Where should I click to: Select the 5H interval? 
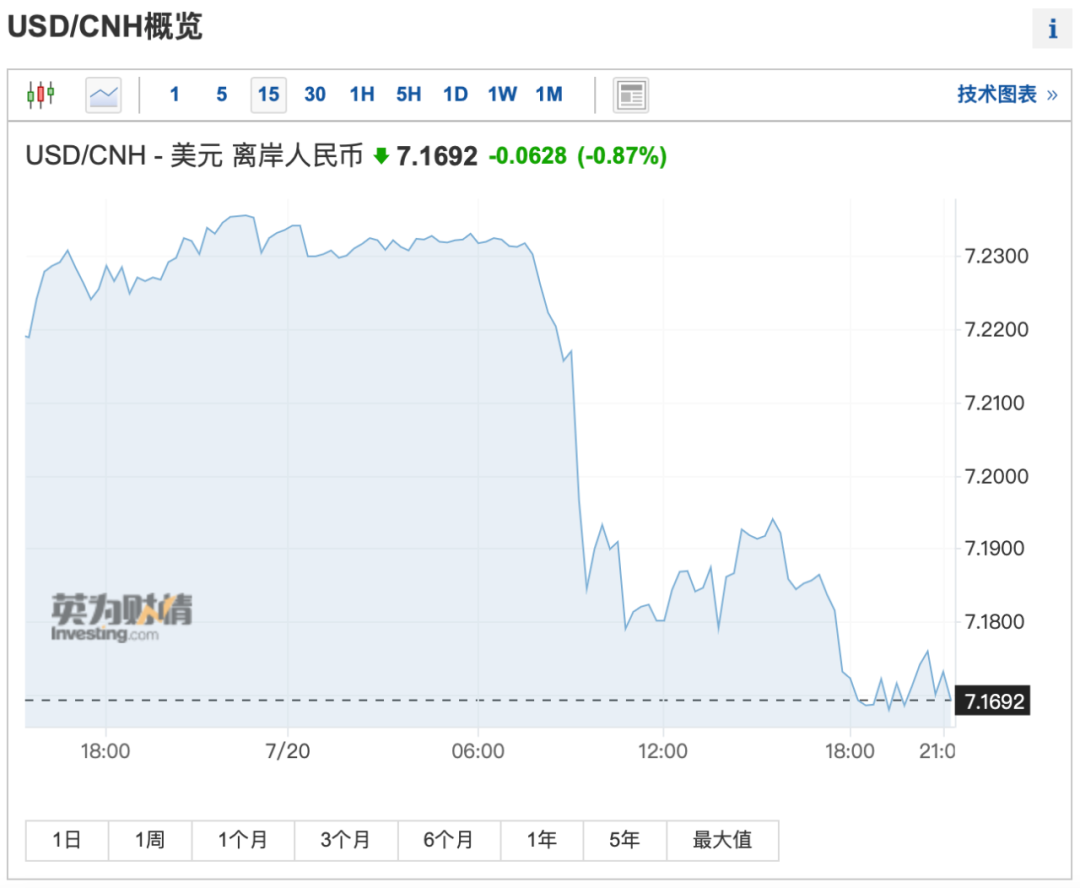408,95
